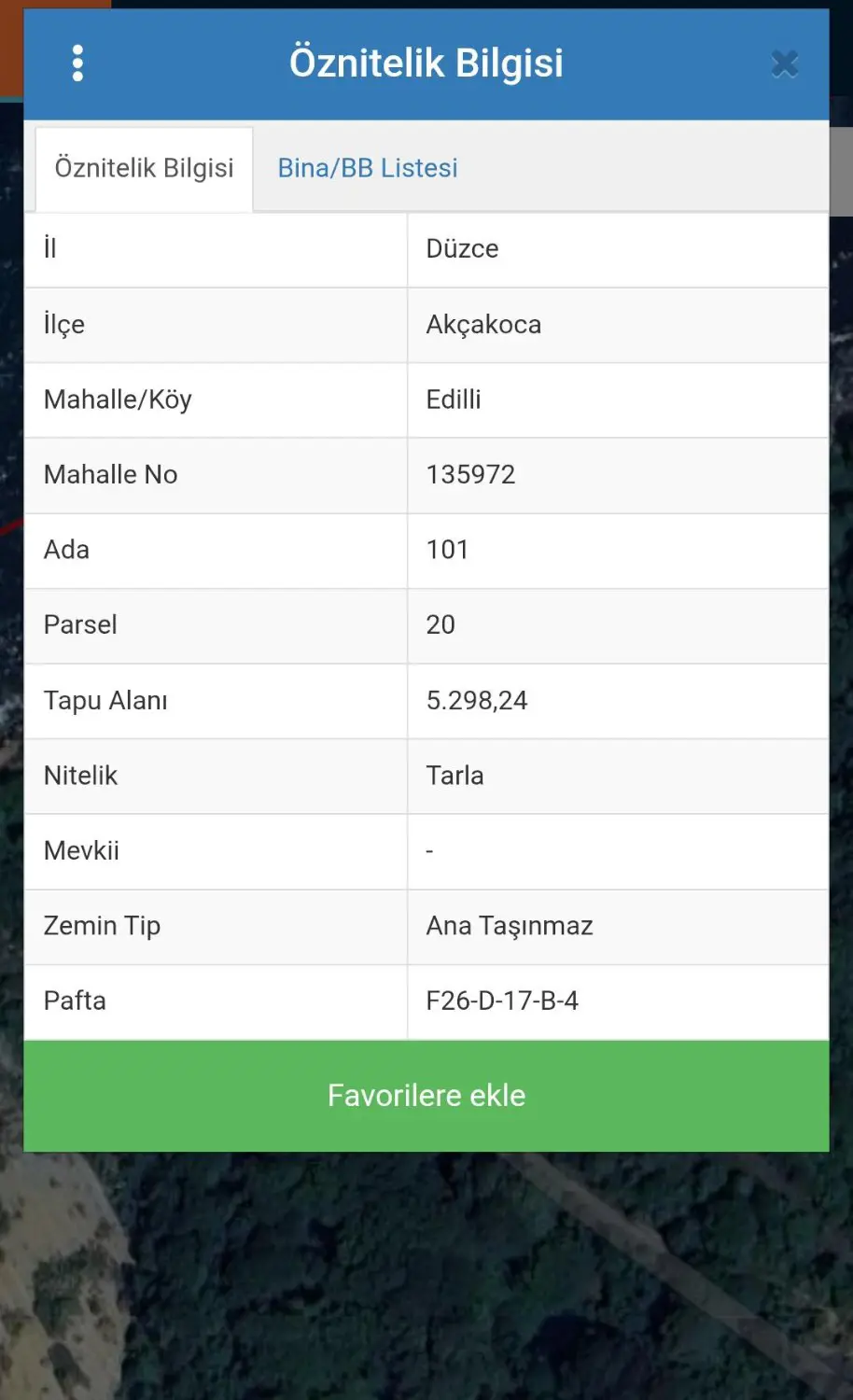
Task: Open the three-dot options menu
Action: tap(77, 63)
